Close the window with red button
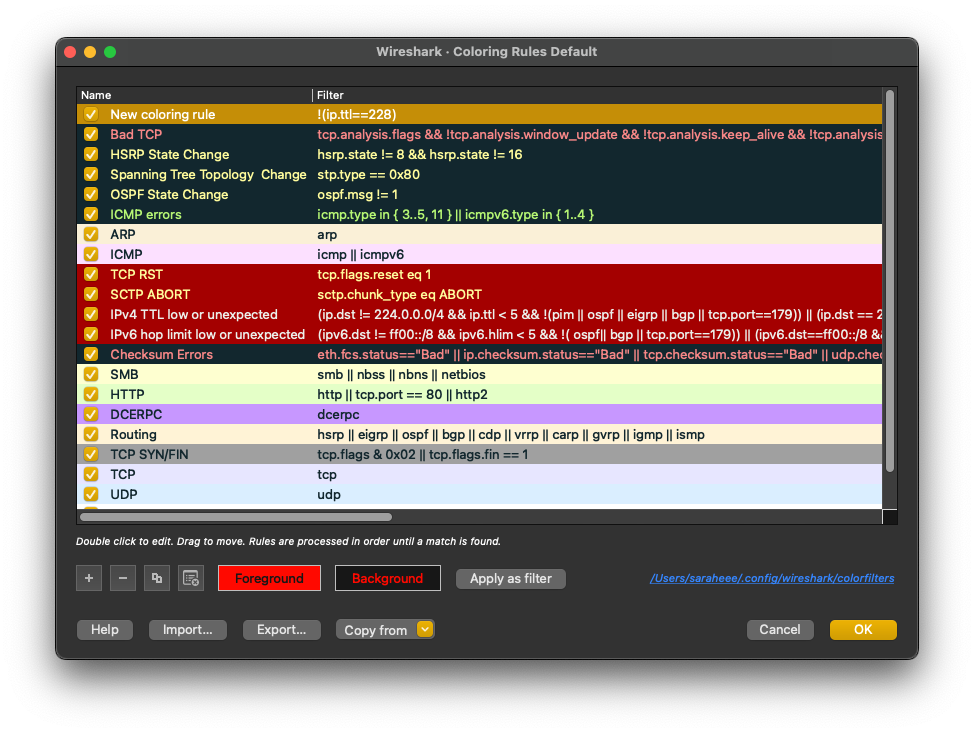 point(70,52)
